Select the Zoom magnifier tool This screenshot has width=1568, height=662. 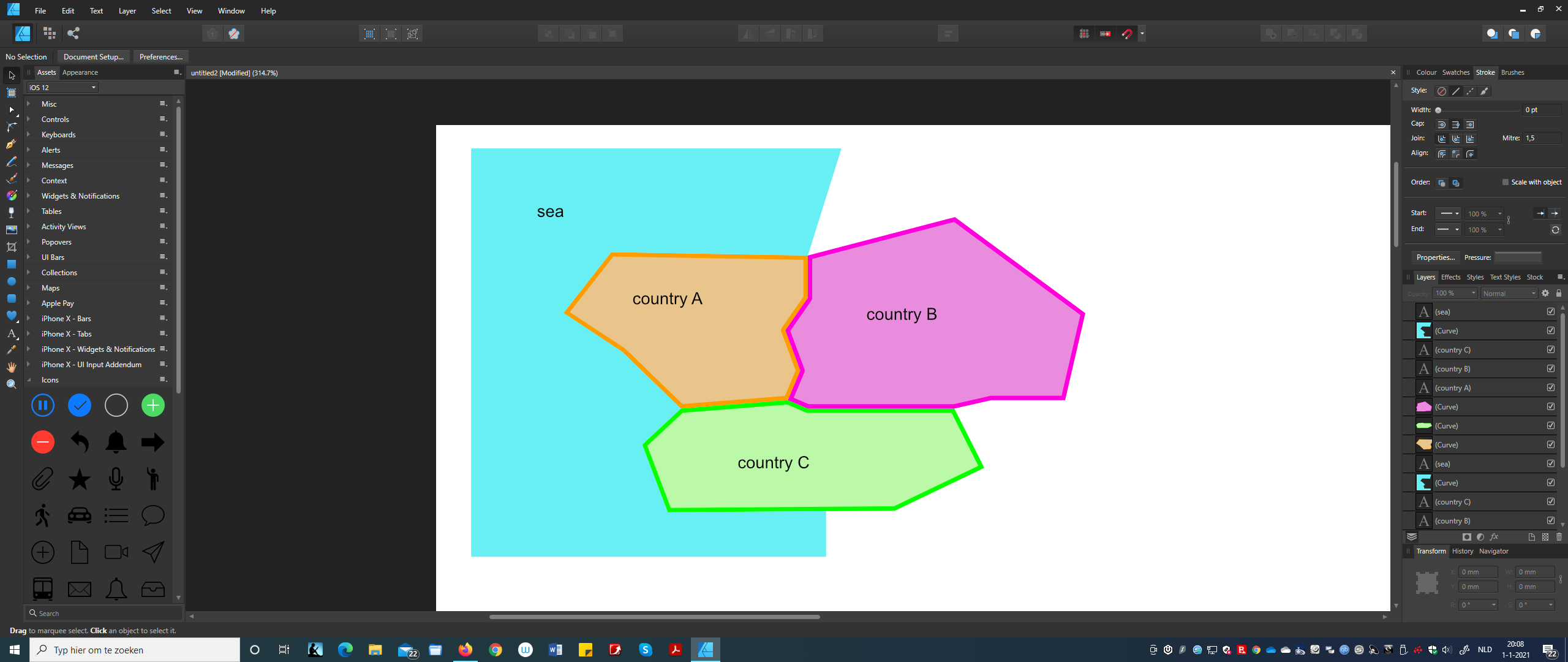coord(11,384)
